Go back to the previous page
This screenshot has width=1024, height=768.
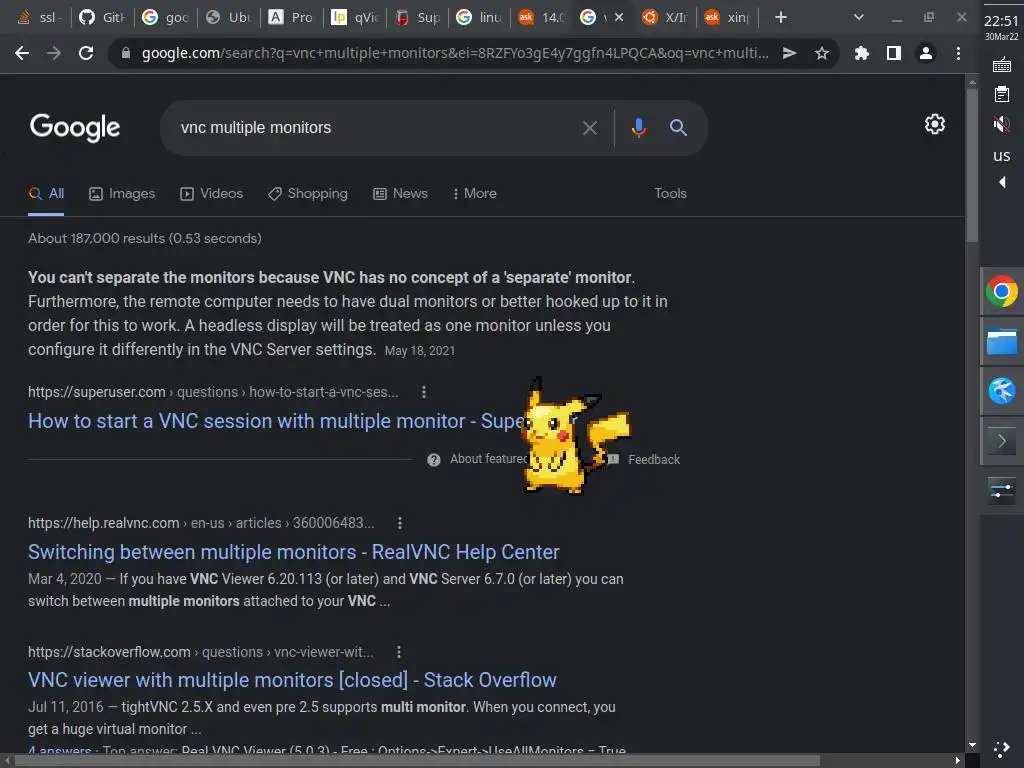(22, 53)
